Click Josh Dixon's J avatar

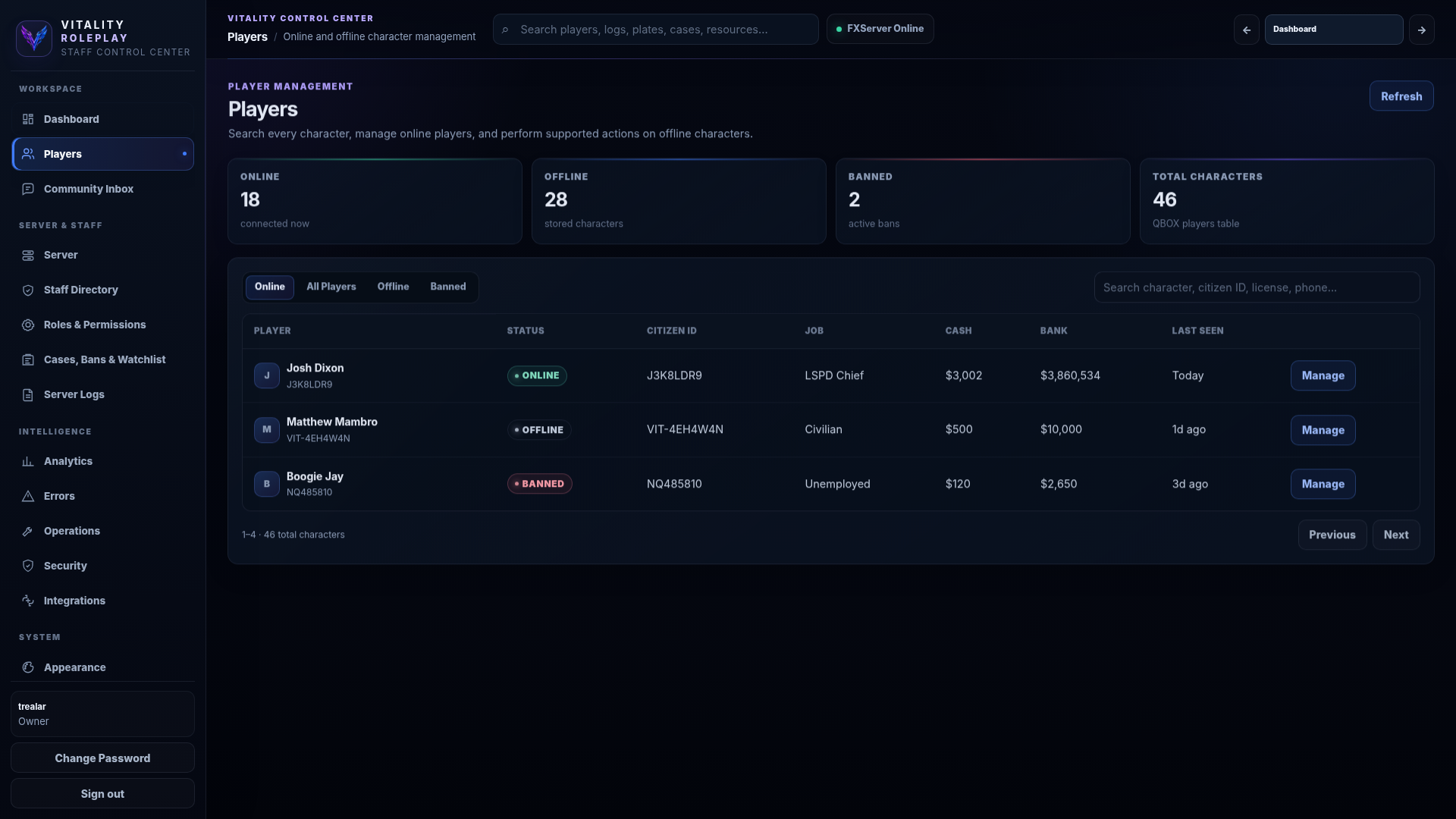click(266, 375)
